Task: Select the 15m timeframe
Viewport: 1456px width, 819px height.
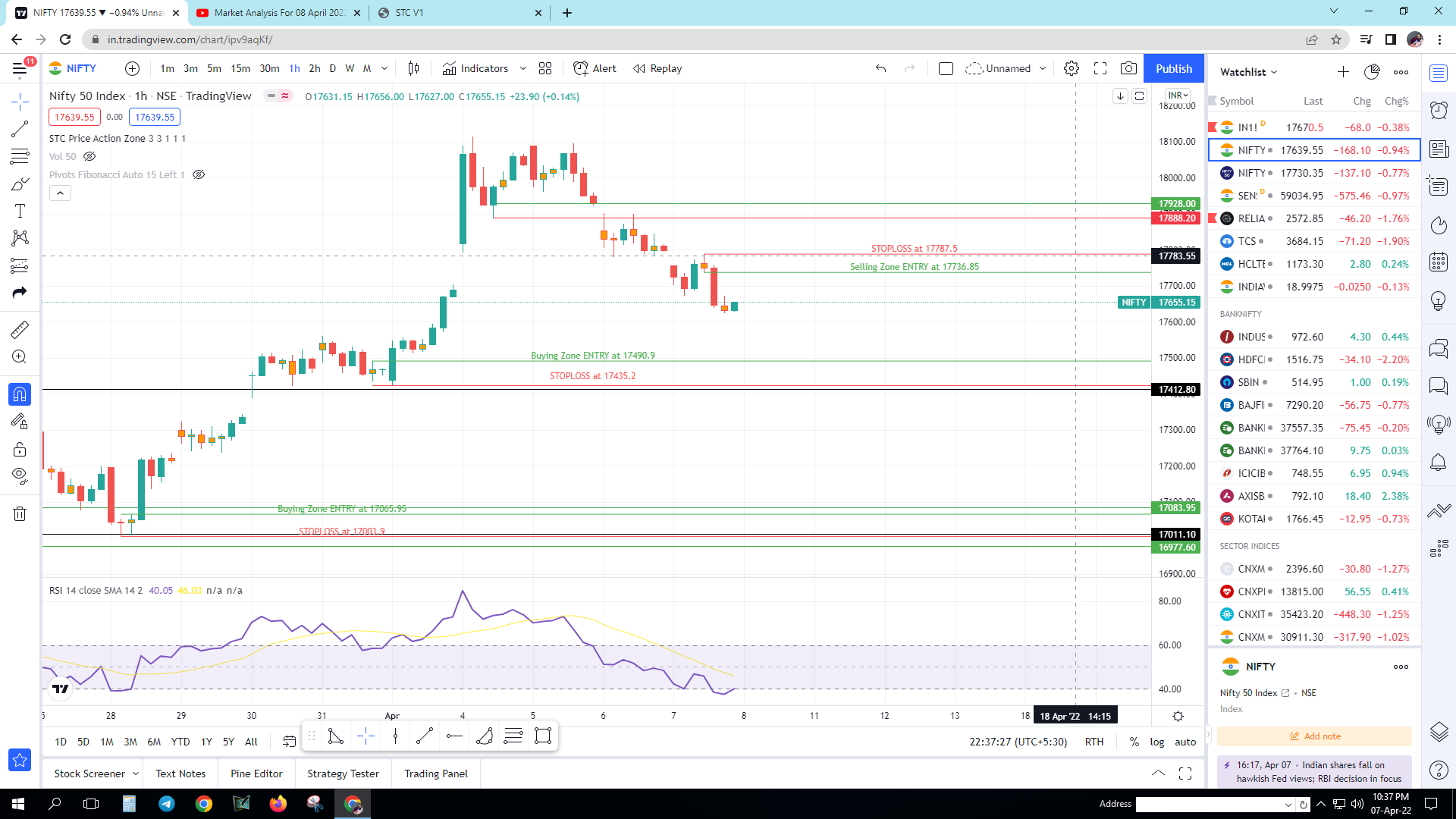Action: pyautogui.click(x=240, y=68)
